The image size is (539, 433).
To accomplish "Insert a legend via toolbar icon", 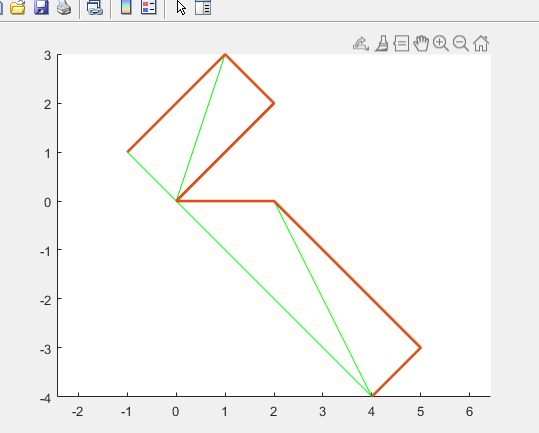I will pos(149,7).
